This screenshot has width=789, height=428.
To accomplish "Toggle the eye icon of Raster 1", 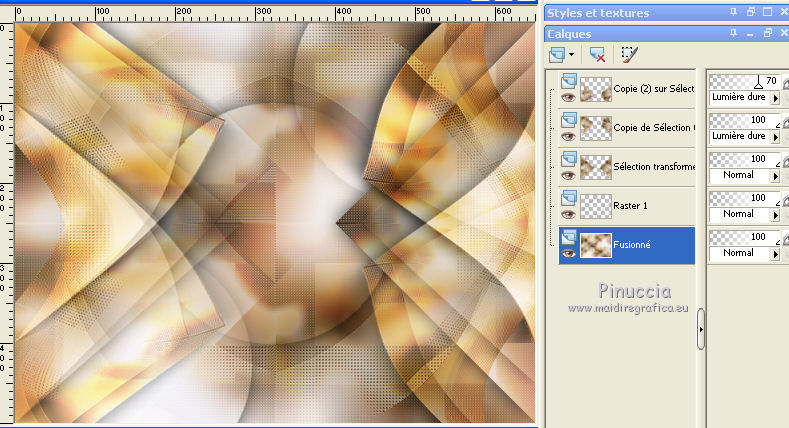I will click(569, 214).
